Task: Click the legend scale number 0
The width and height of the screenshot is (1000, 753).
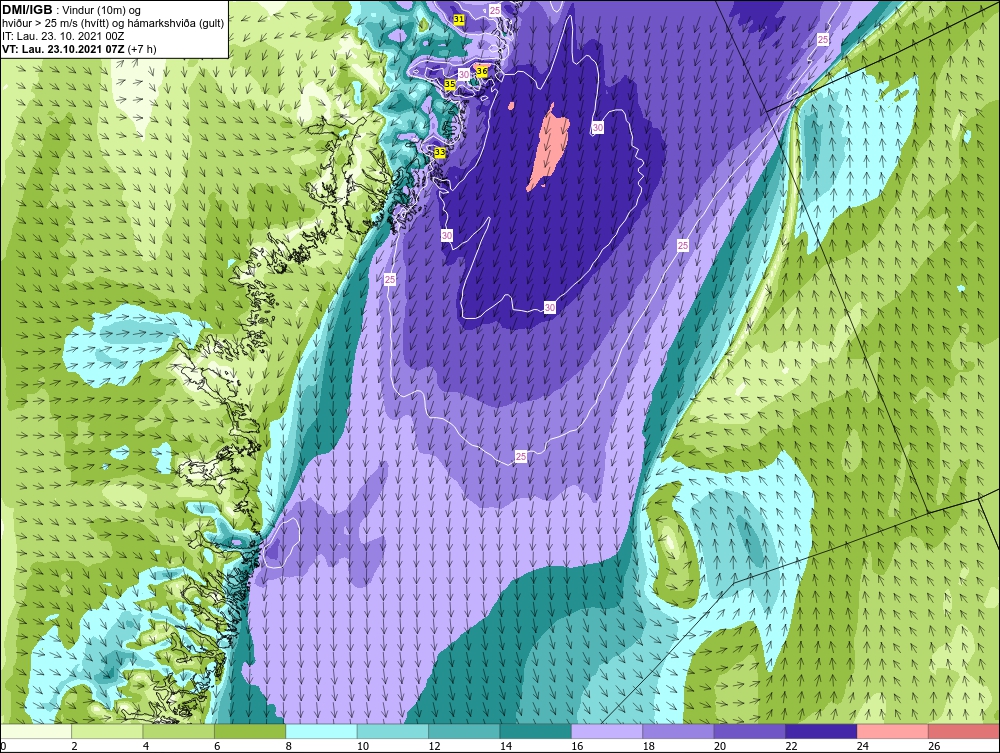Action: (3, 746)
